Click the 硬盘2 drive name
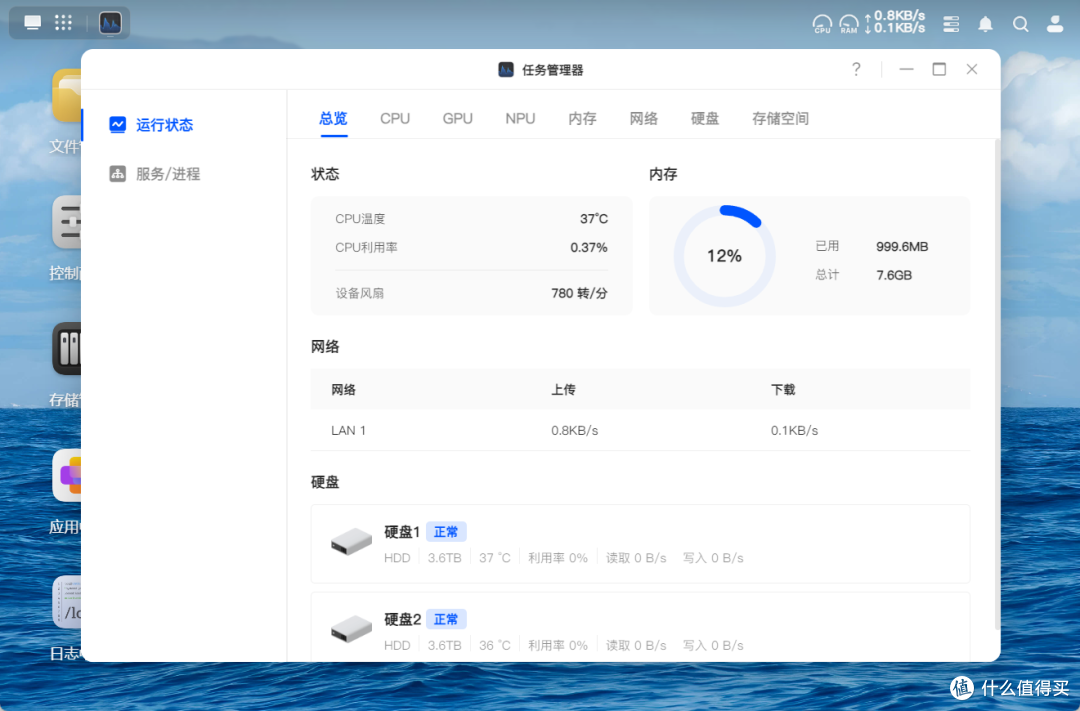 [x=402, y=619]
